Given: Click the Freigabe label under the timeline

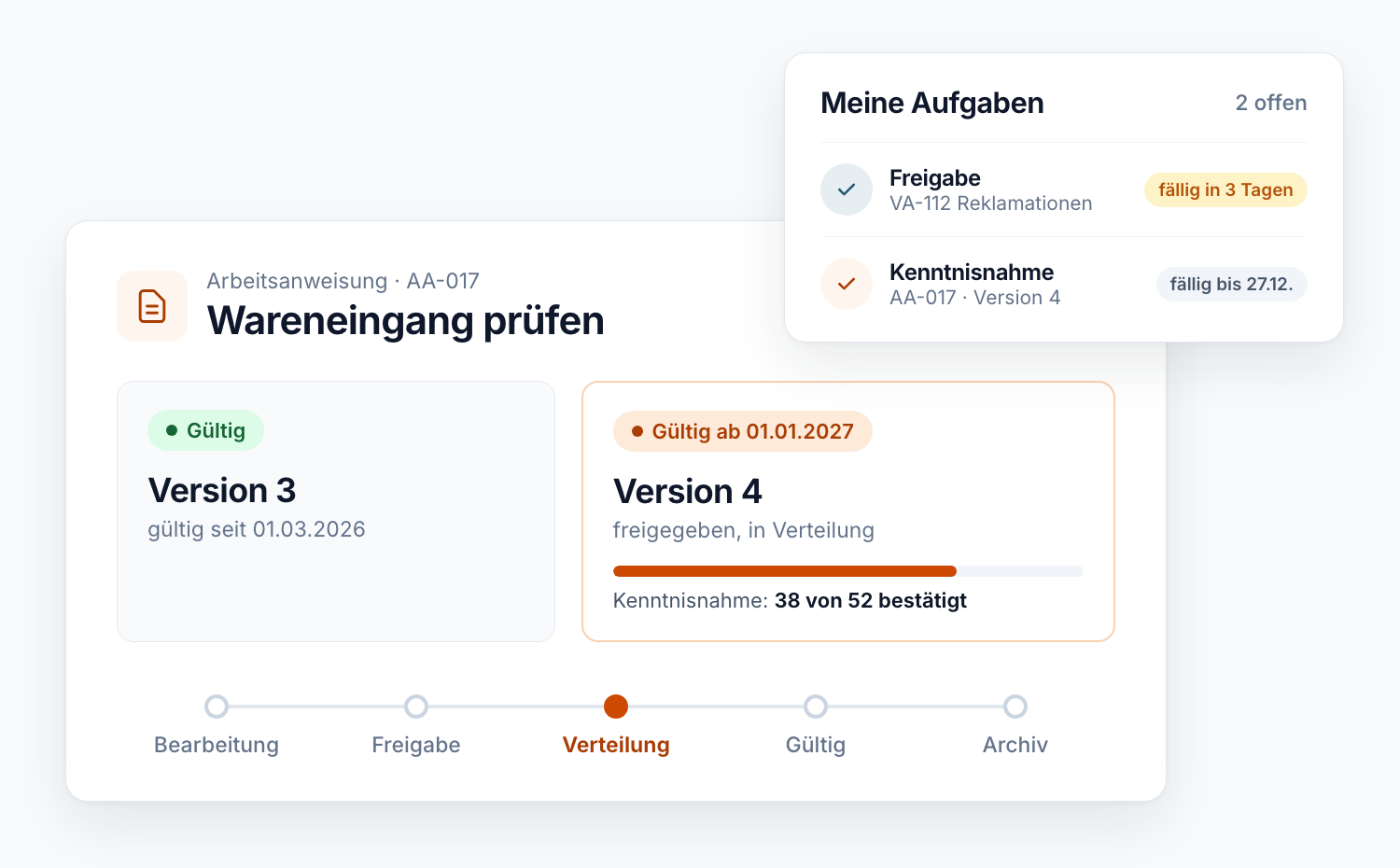Looking at the screenshot, I should [x=416, y=745].
